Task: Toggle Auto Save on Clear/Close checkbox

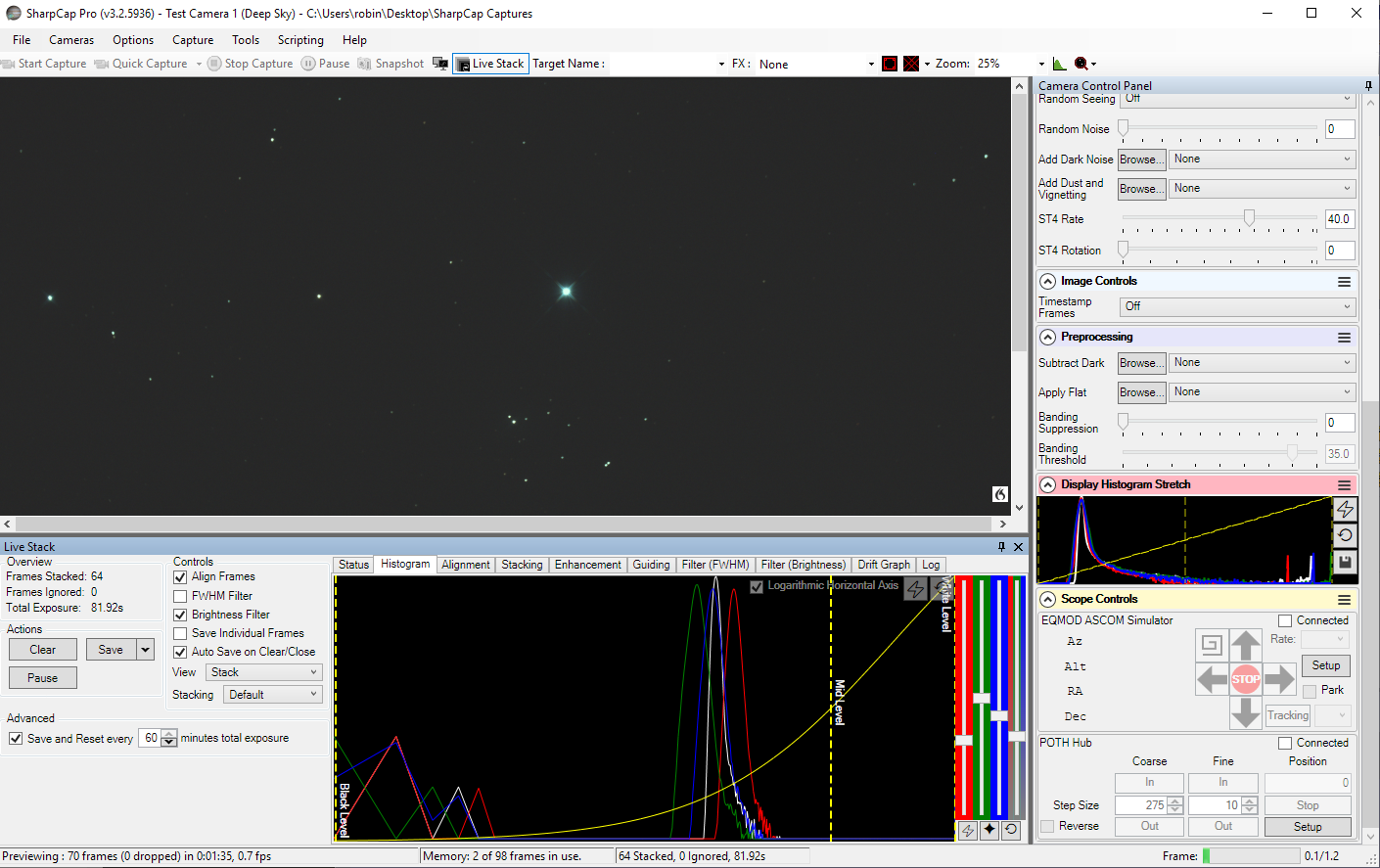Action: (180, 652)
